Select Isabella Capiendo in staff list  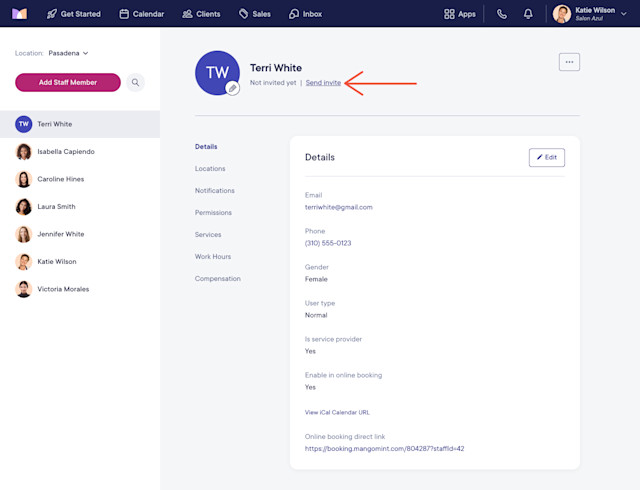pyautogui.click(x=80, y=151)
